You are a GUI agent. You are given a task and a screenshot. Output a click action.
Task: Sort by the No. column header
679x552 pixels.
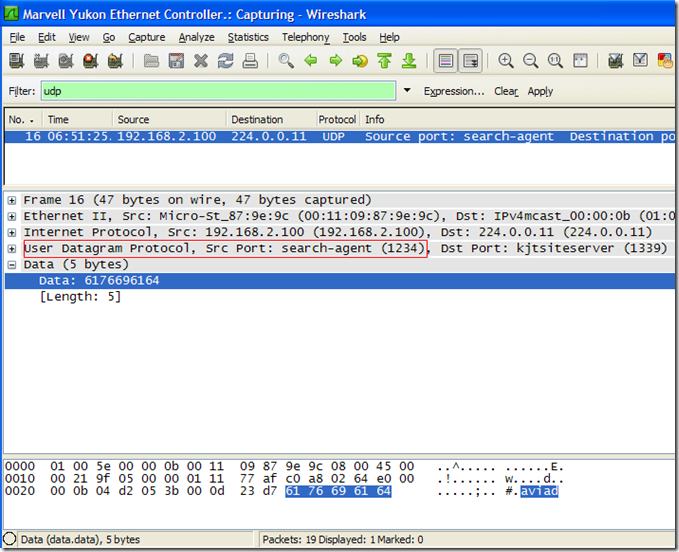pos(23,119)
